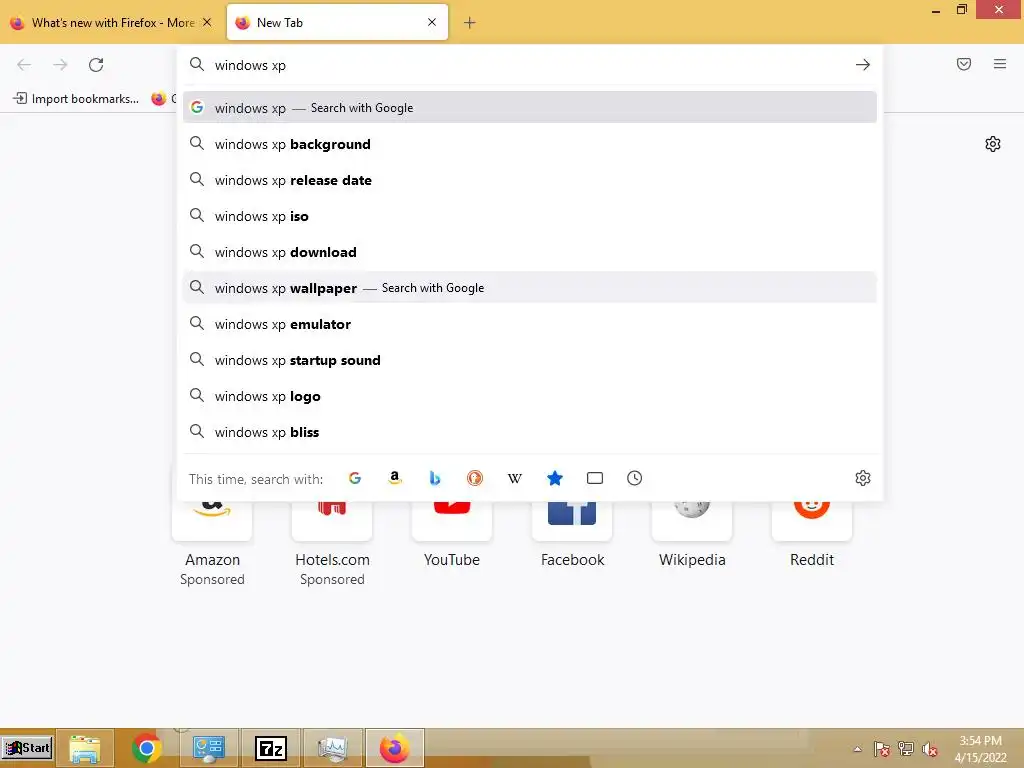Search this time with Amazon icon
1024x768 pixels.
394,478
